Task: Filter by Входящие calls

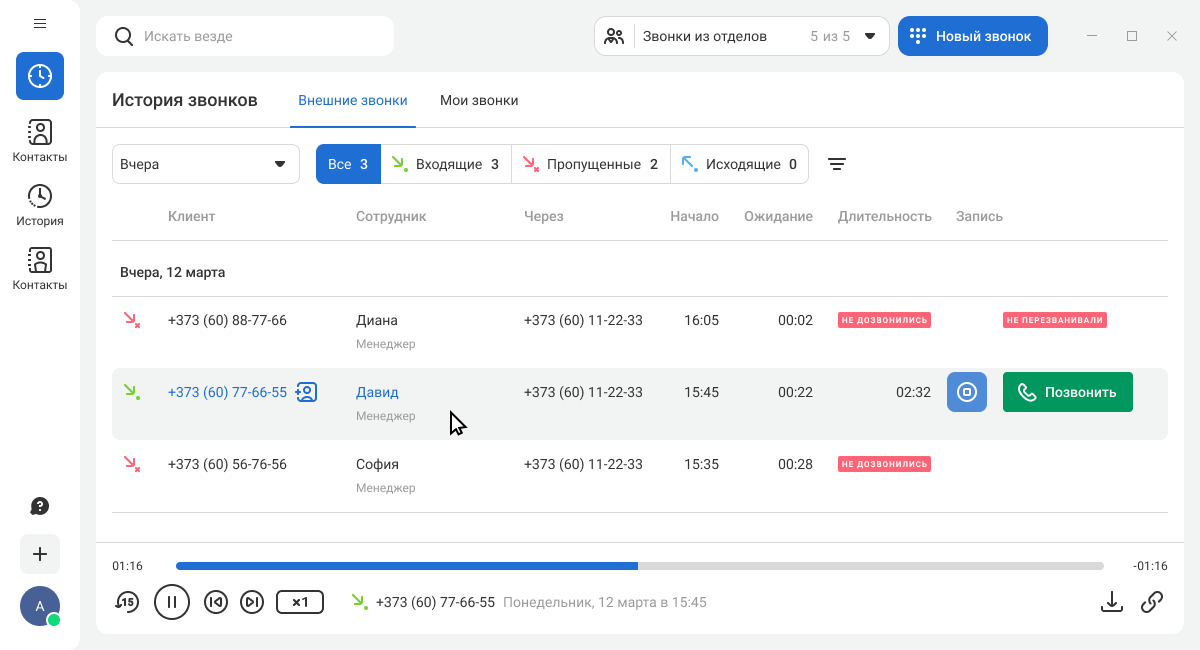Action: coord(446,164)
